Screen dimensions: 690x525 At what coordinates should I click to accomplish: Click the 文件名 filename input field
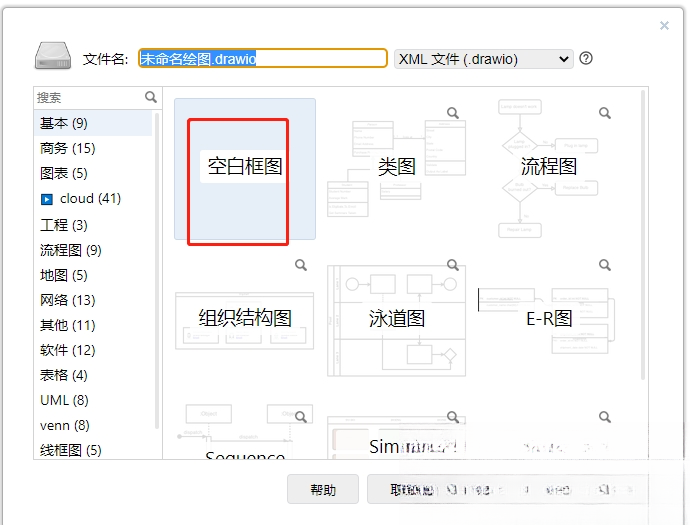[263, 58]
